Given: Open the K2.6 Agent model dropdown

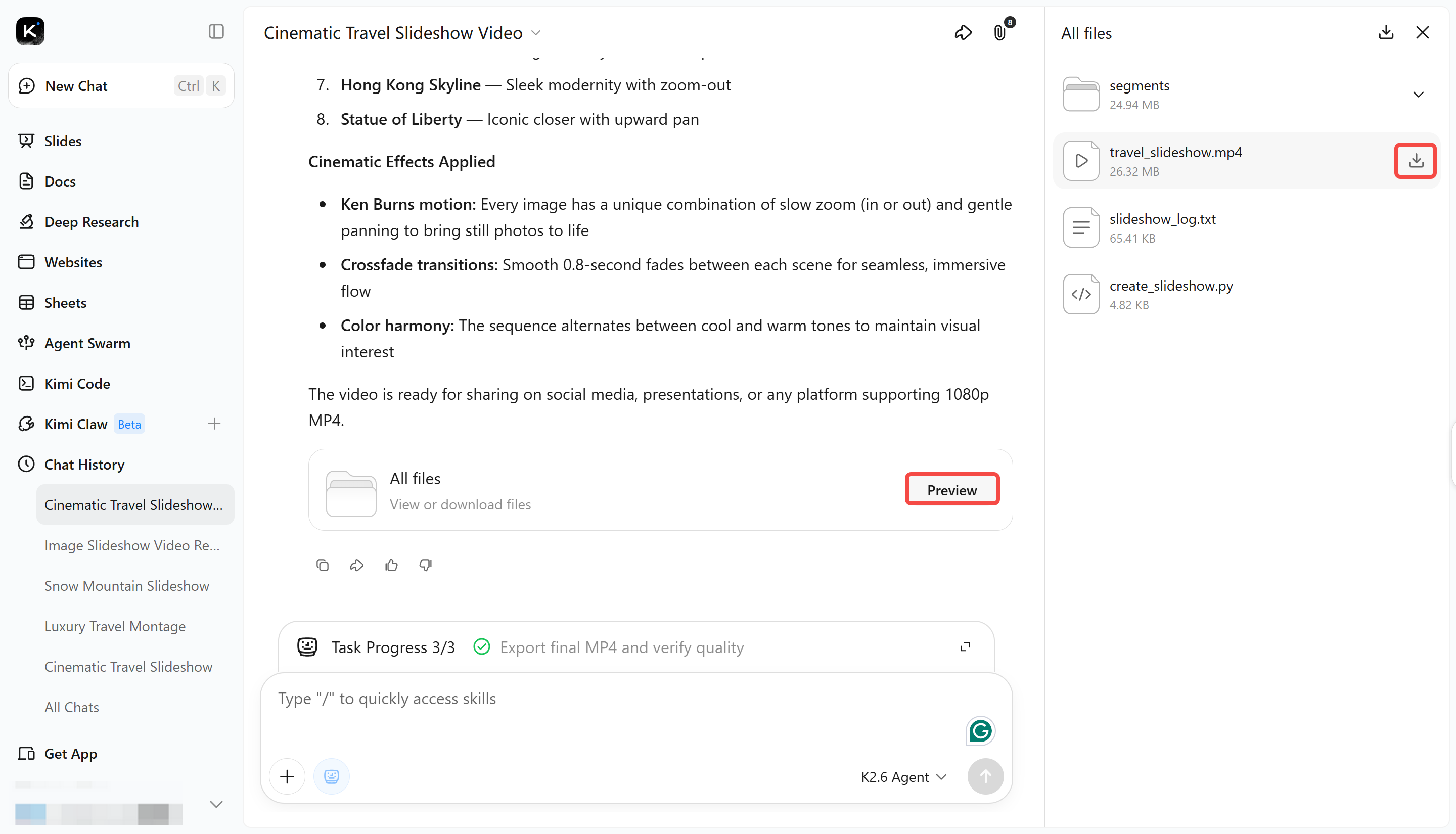Looking at the screenshot, I should 904,777.
